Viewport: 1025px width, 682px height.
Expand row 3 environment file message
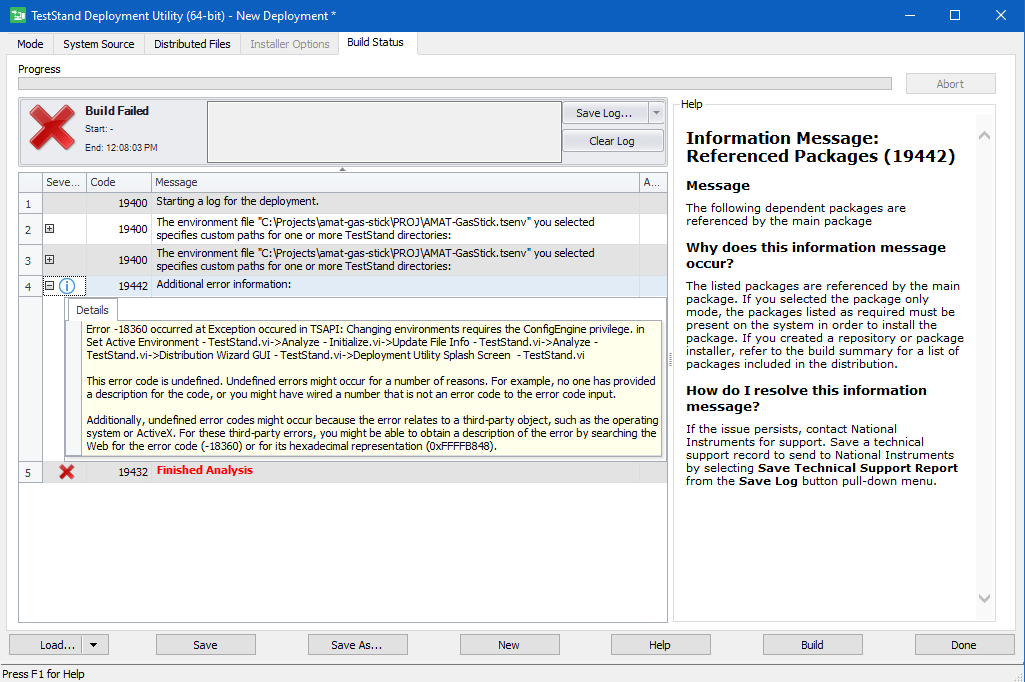pos(49,259)
